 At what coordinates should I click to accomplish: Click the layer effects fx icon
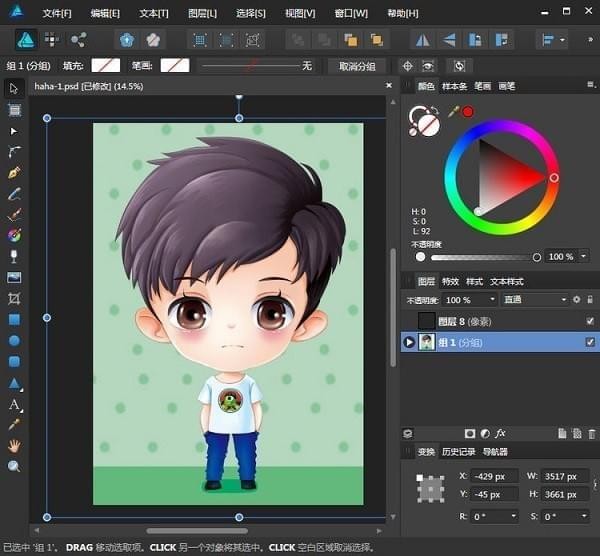click(x=501, y=434)
